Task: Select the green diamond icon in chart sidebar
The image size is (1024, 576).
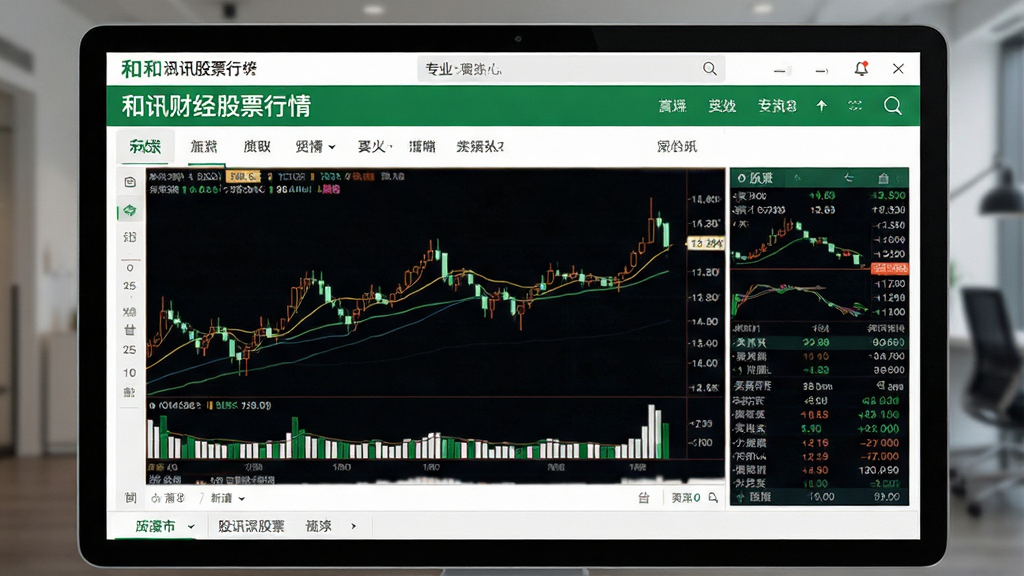Action: coord(130,210)
